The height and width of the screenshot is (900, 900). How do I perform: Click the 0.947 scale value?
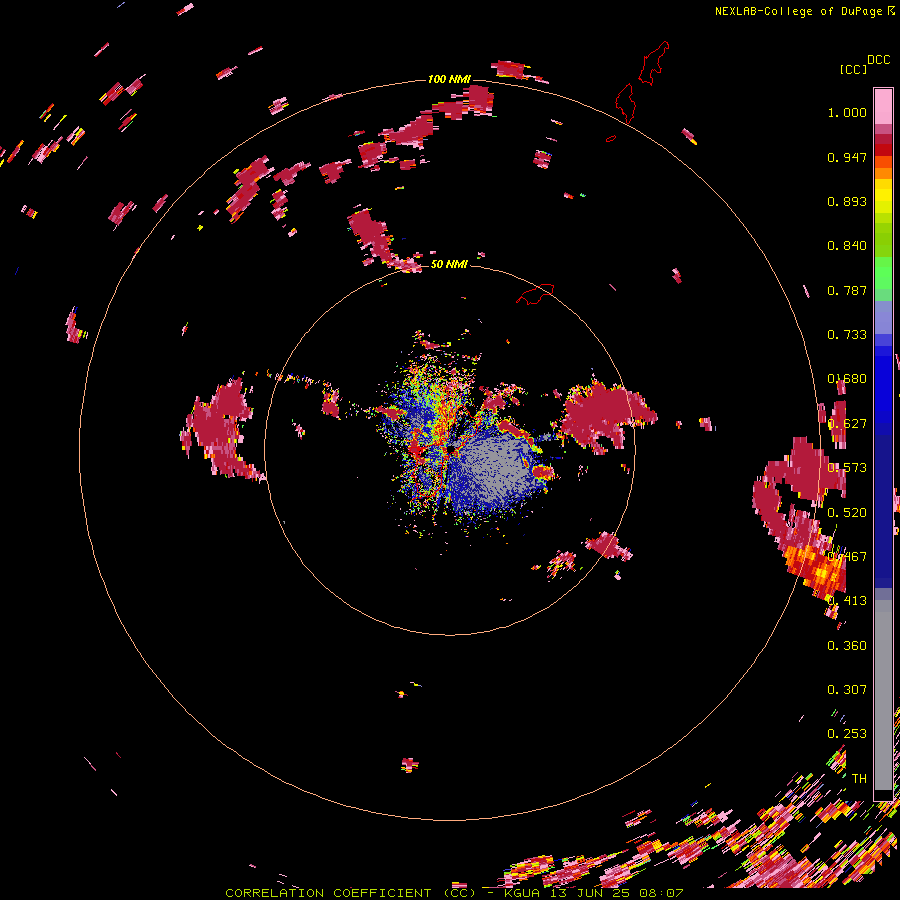(x=847, y=157)
